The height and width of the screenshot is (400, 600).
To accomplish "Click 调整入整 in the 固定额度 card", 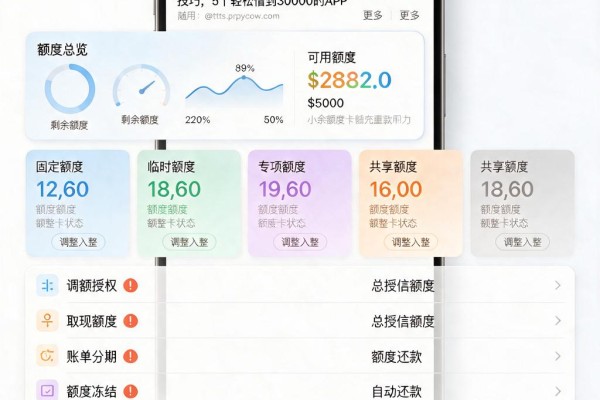I will pos(78,242).
